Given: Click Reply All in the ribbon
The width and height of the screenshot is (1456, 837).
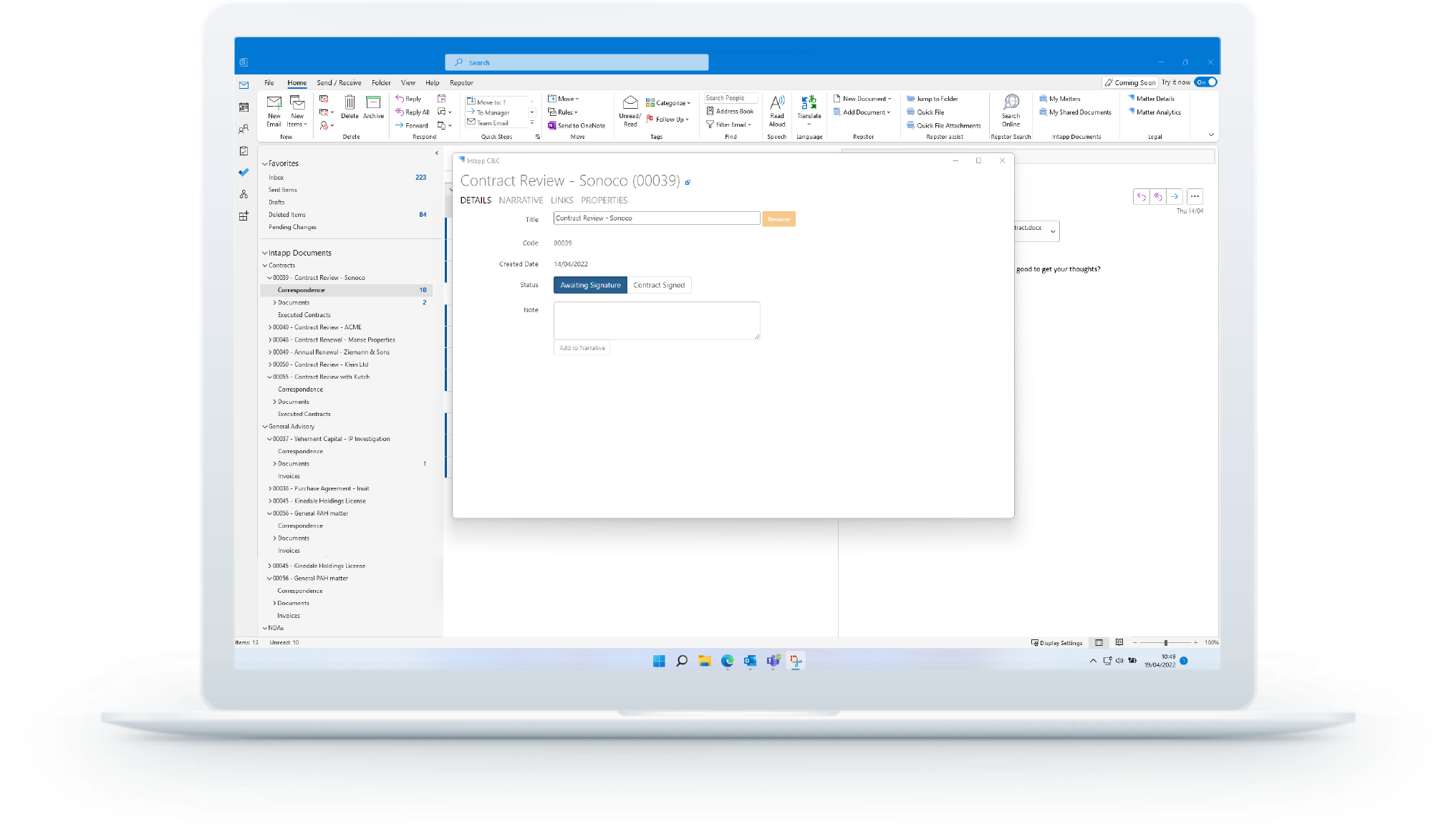Looking at the screenshot, I should tap(413, 112).
